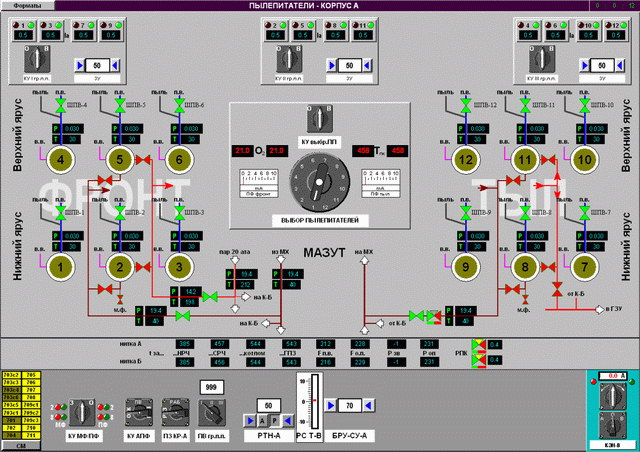Select dust feeder 11 circle
The image size is (640, 452).
click(x=525, y=160)
